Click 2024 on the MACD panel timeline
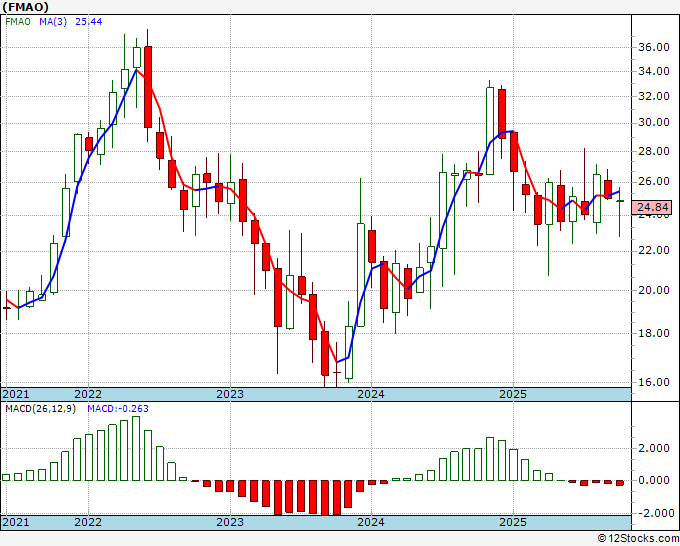The width and height of the screenshot is (680, 546). [371, 523]
